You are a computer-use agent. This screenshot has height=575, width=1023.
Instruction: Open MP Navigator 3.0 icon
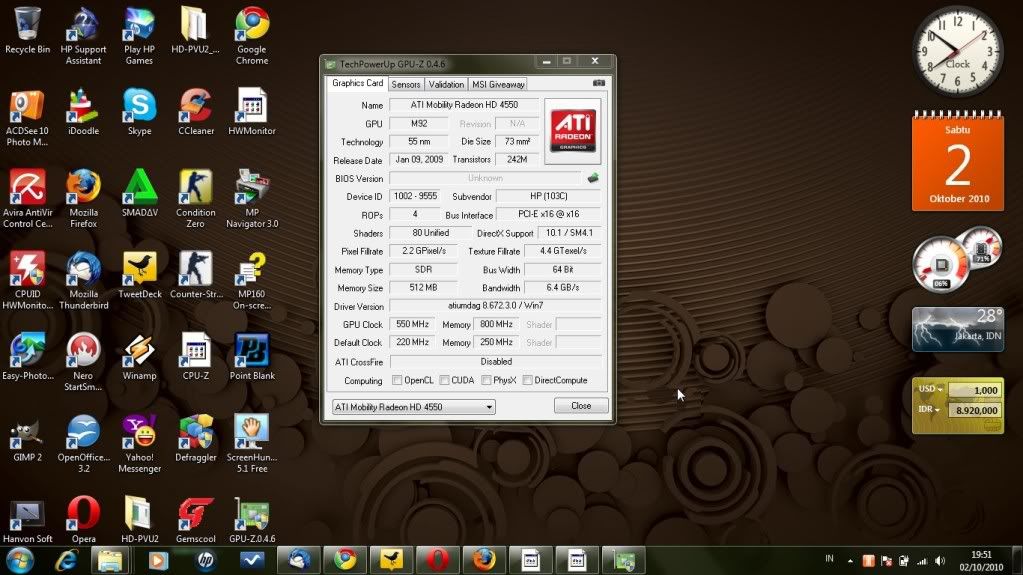coord(252,199)
